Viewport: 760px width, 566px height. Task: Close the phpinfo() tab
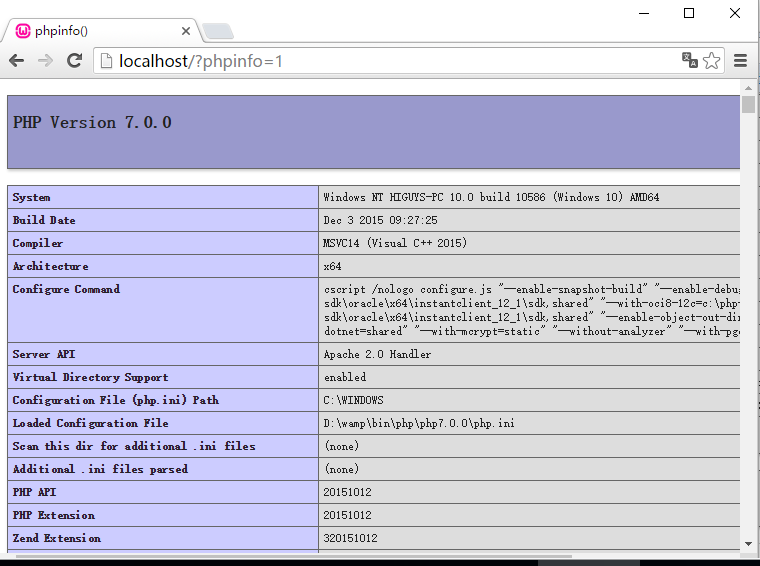[x=186, y=31]
